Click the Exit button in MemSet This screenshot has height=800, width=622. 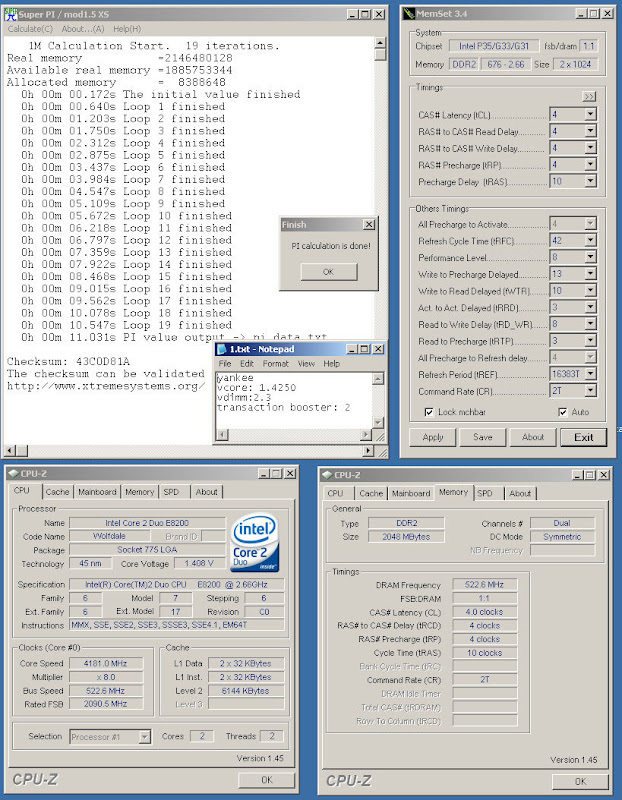click(583, 437)
